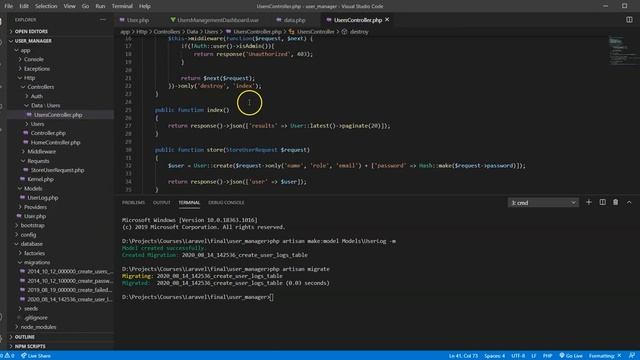Switch to the PROBLEMS panel tab
The height and width of the screenshot is (360, 640).
[x=133, y=202]
